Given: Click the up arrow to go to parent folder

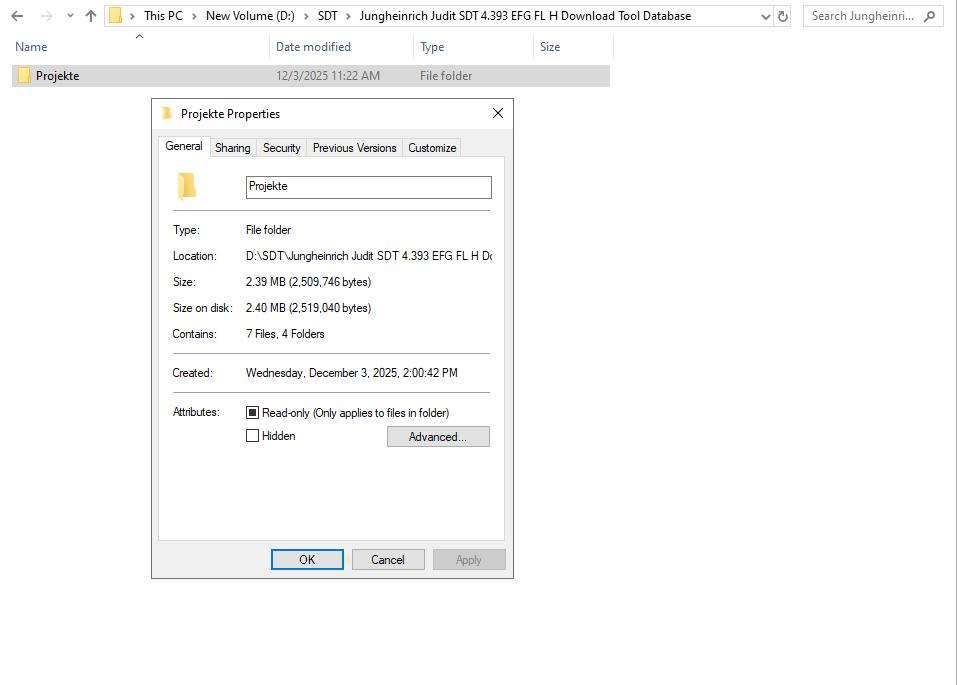Looking at the screenshot, I should 90,15.
